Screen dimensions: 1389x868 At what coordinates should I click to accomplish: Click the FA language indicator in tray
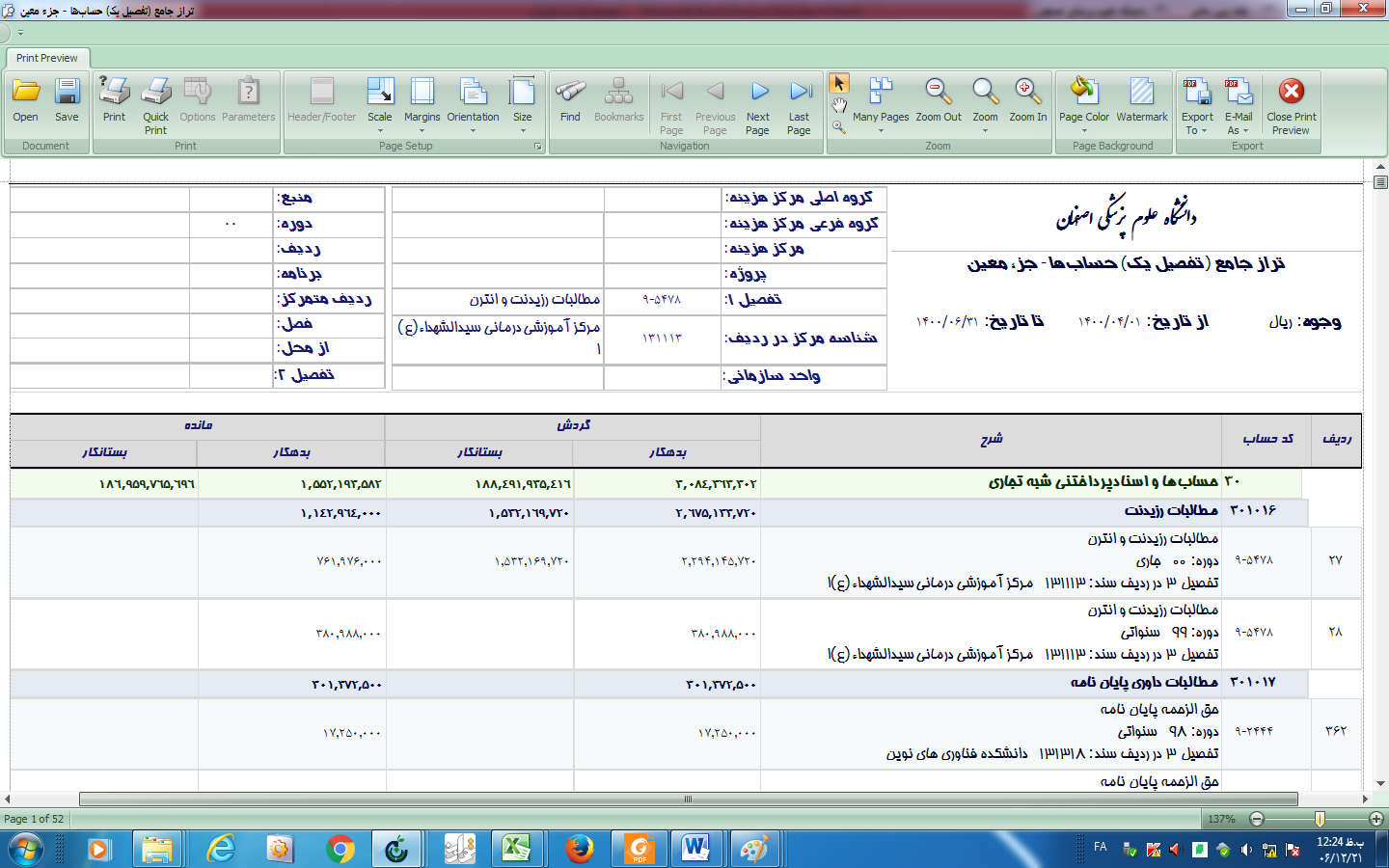click(x=1101, y=847)
